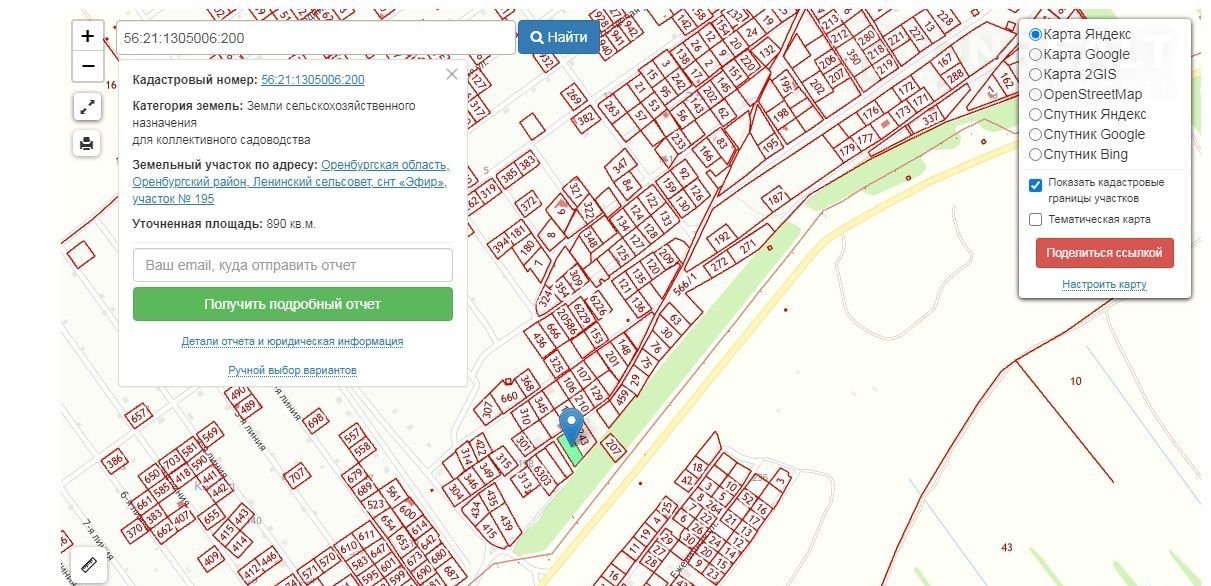Image resolution: width=1211 pixels, height=586 pixels.
Task: Enable Тематическая карта checkbox
Action: [x=1036, y=219]
